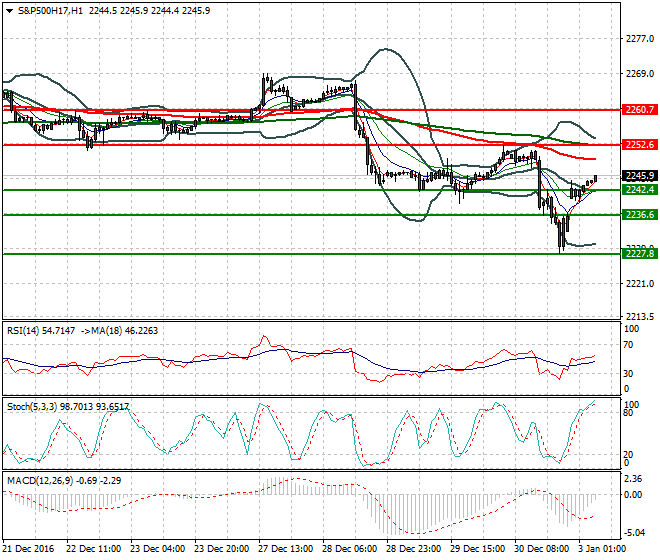Select the green 2236.6 support price label
The height and width of the screenshot is (560, 660).
click(x=639, y=215)
